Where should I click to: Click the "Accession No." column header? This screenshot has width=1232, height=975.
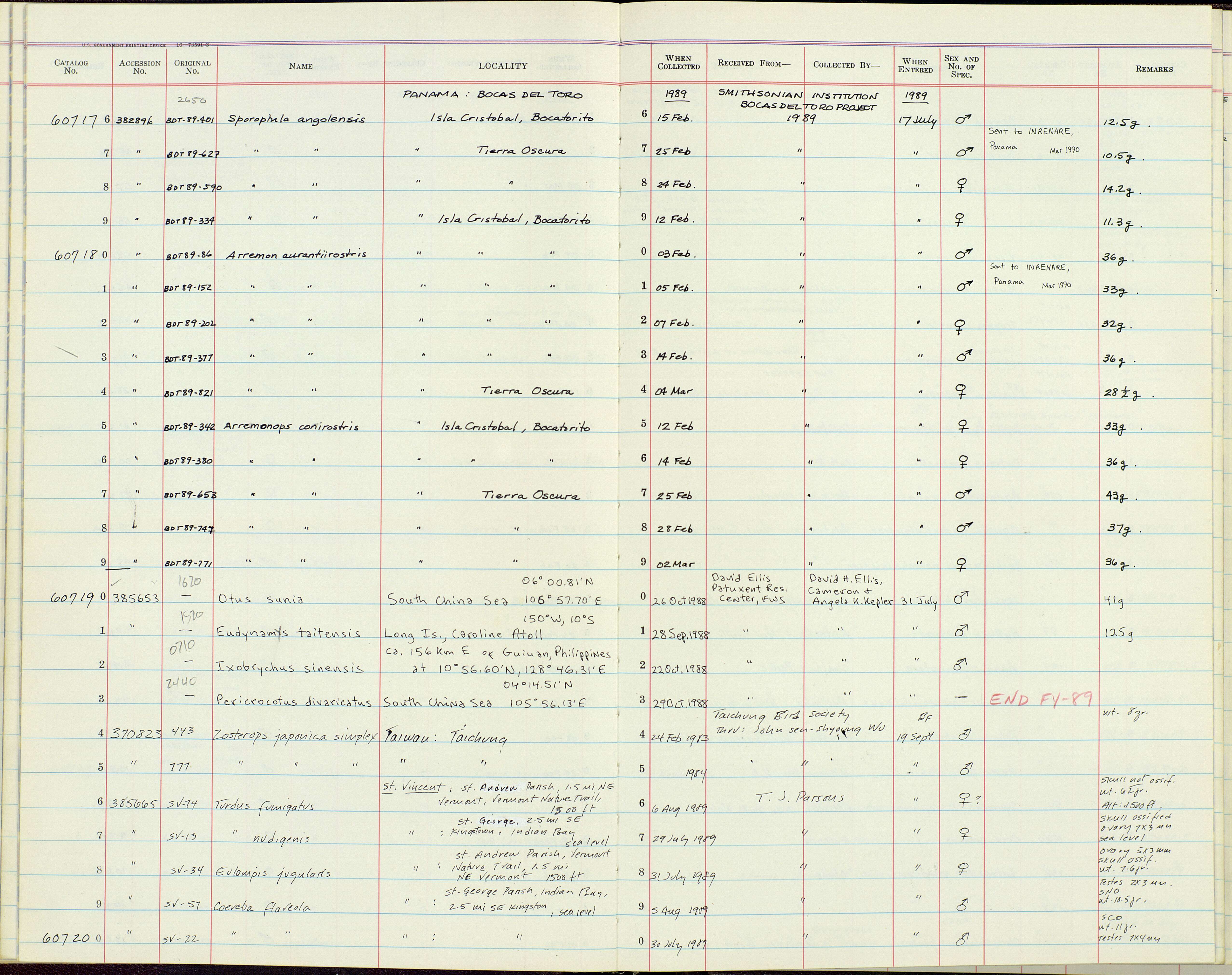coord(140,67)
